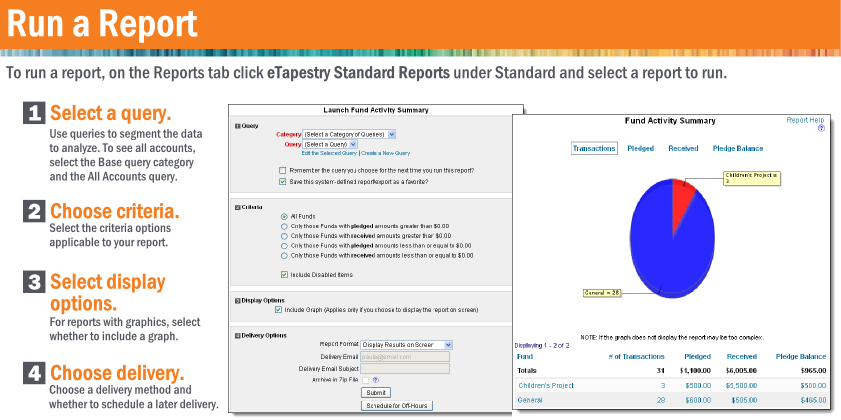Click the help icon beside Archive in Zip File
Viewport: 841px width, 420px height.
(375, 380)
